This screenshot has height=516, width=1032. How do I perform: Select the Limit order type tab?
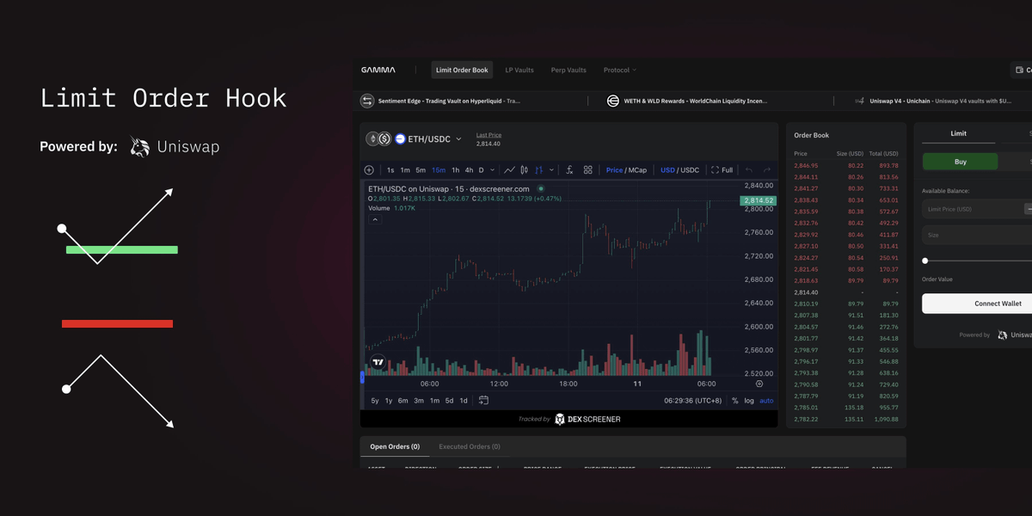(x=958, y=134)
